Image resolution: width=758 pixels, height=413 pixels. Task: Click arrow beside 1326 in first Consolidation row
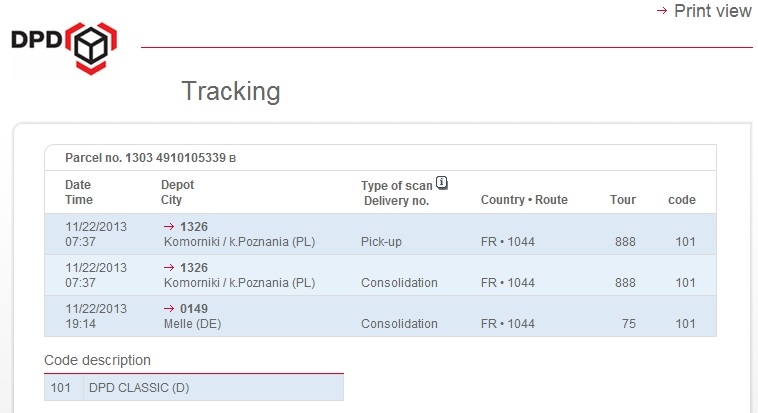[169, 267]
